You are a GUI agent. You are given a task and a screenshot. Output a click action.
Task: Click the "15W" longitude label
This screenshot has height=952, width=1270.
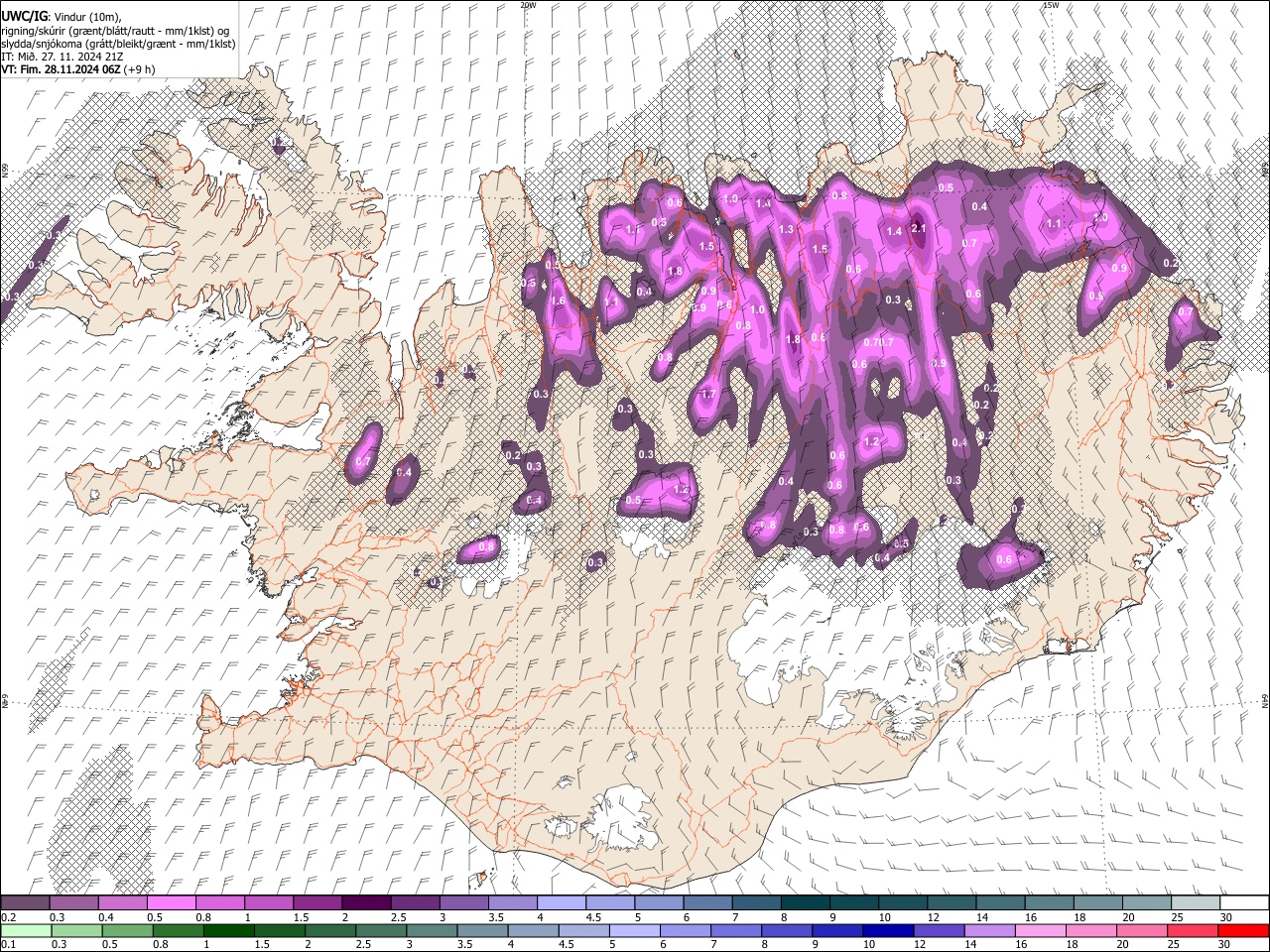(1051, 5)
